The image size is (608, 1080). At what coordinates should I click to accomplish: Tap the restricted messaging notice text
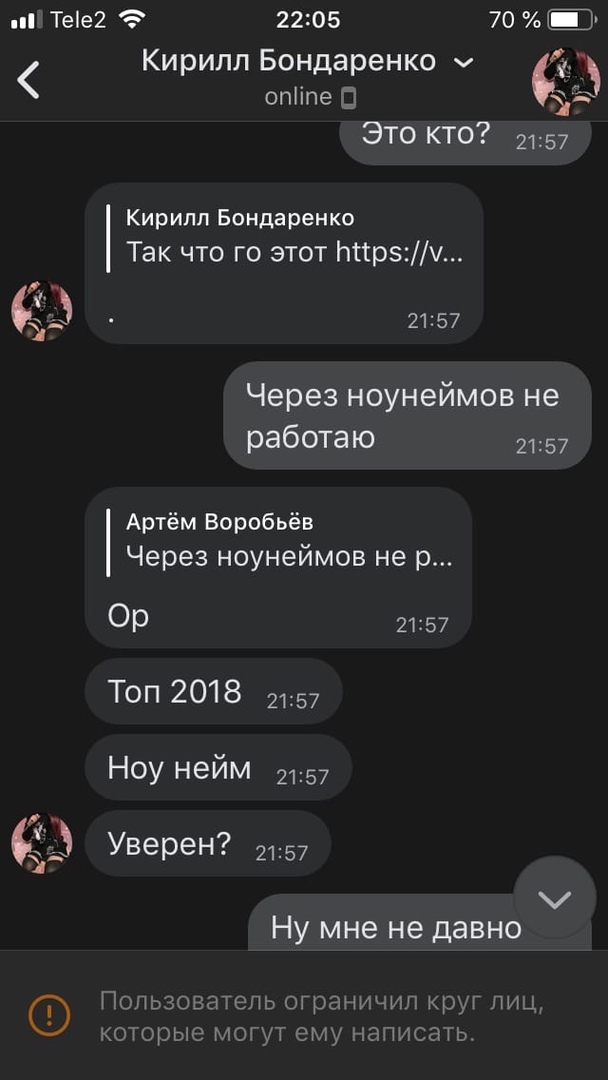[322, 1017]
